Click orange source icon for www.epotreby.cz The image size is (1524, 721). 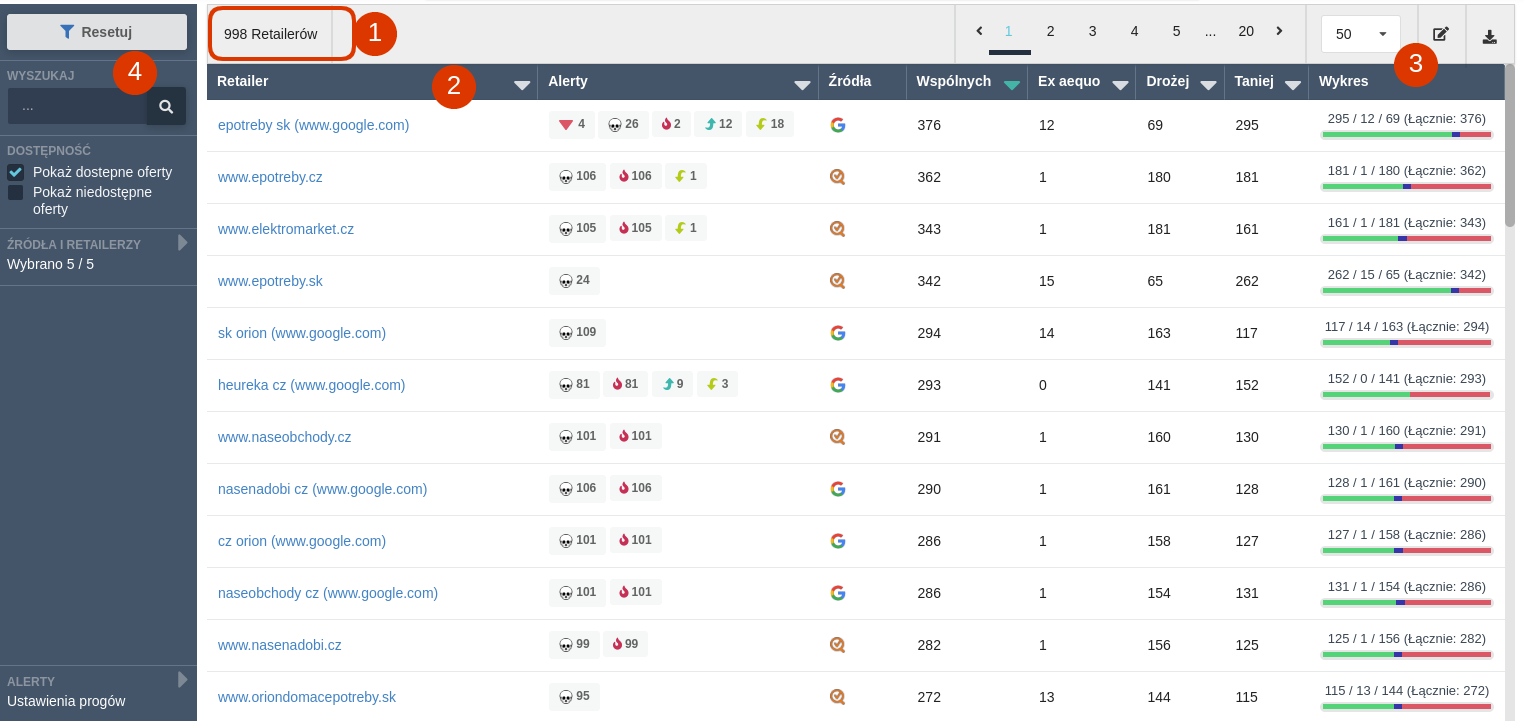click(x=838, y=177)
